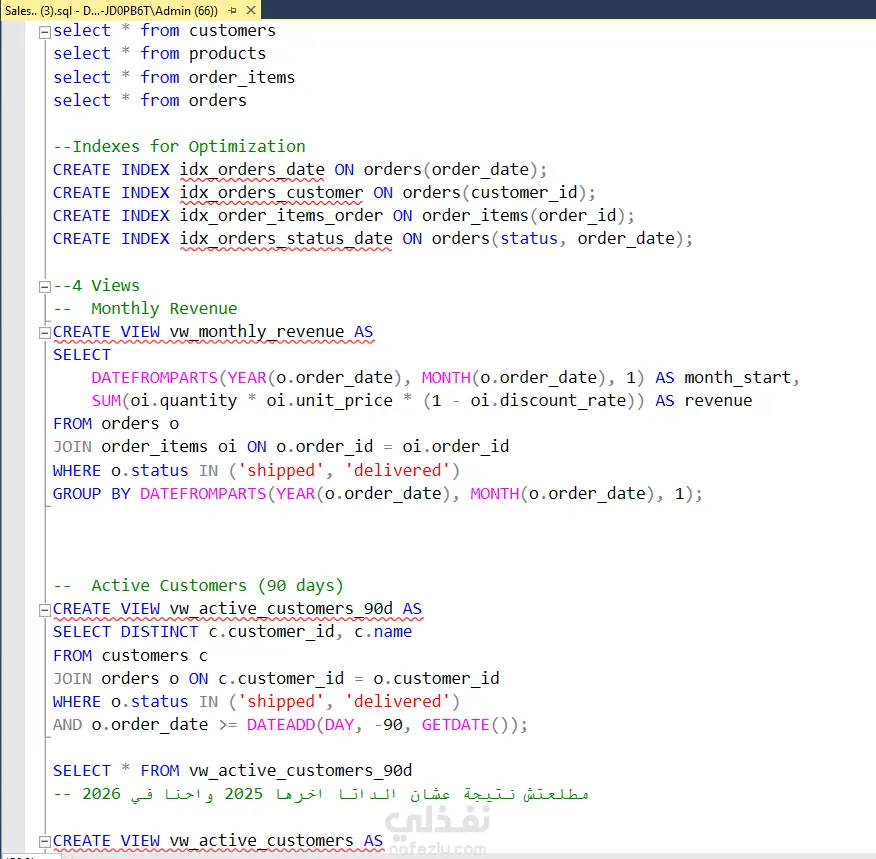Click the '--Indexes for Optimization' comment
The image size is (876, 859).
pyautogui.click(x=179, y=146)
